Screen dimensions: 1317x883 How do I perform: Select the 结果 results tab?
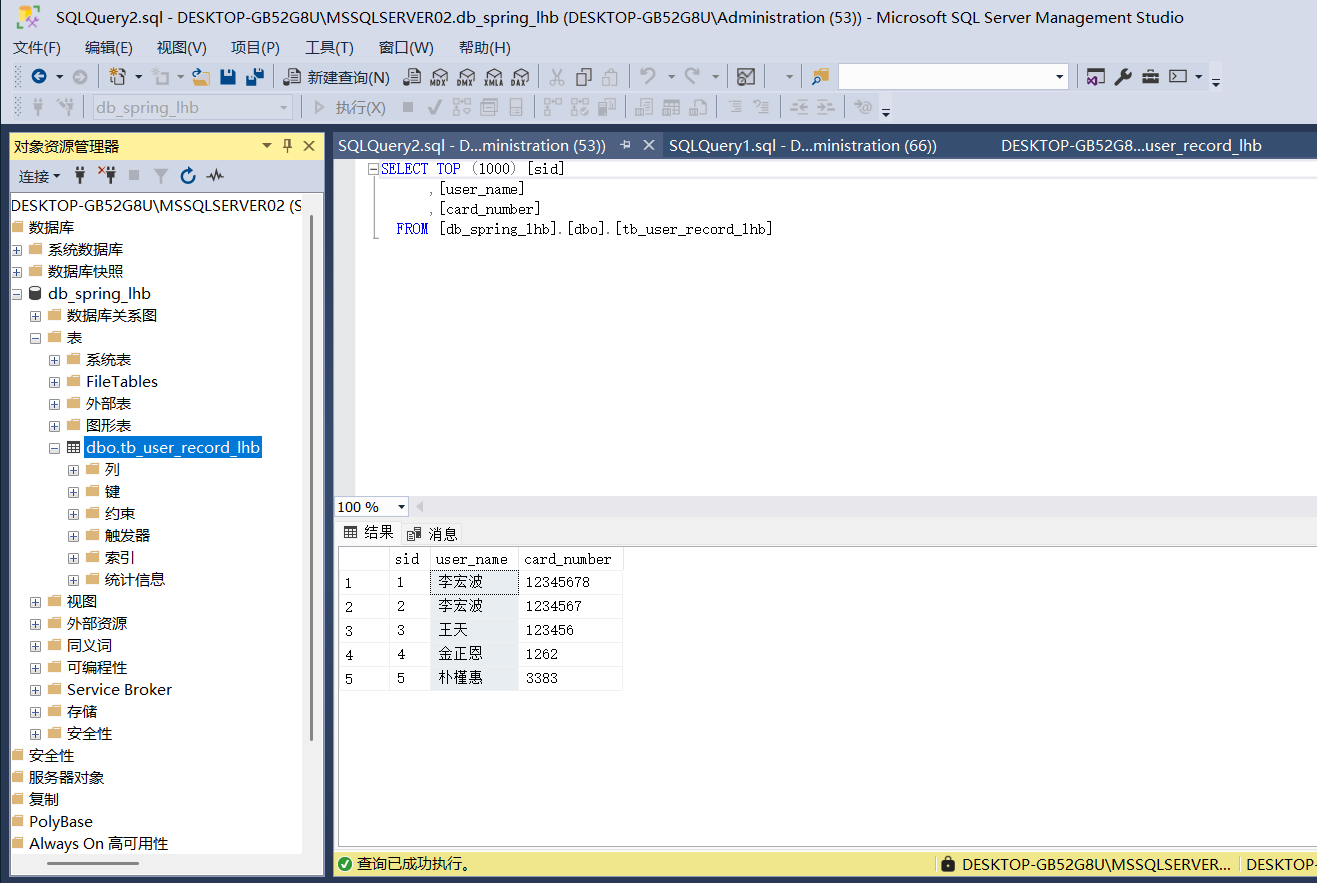[x=369, y=532]
